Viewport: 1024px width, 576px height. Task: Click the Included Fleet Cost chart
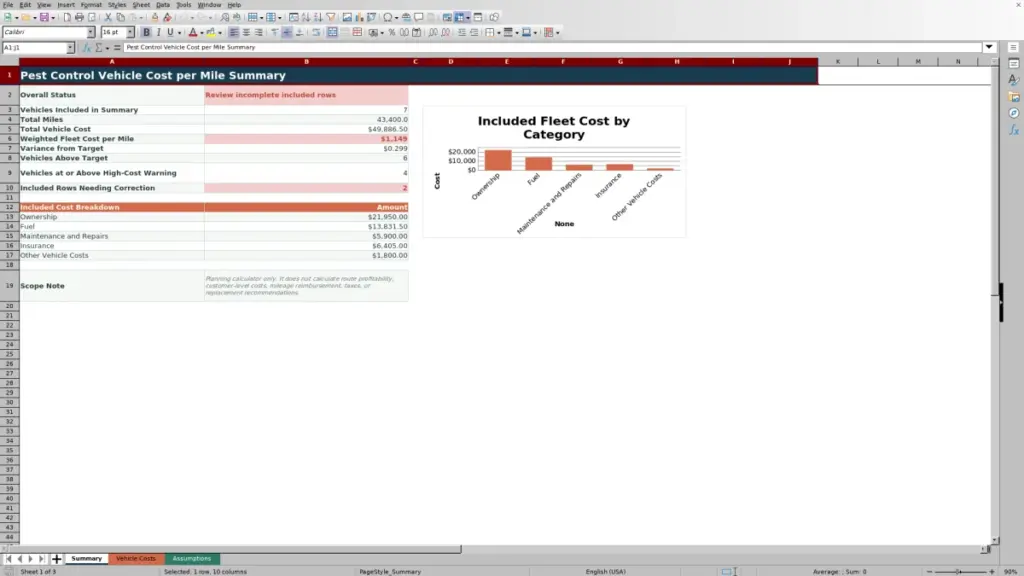(x=554, y=172)
